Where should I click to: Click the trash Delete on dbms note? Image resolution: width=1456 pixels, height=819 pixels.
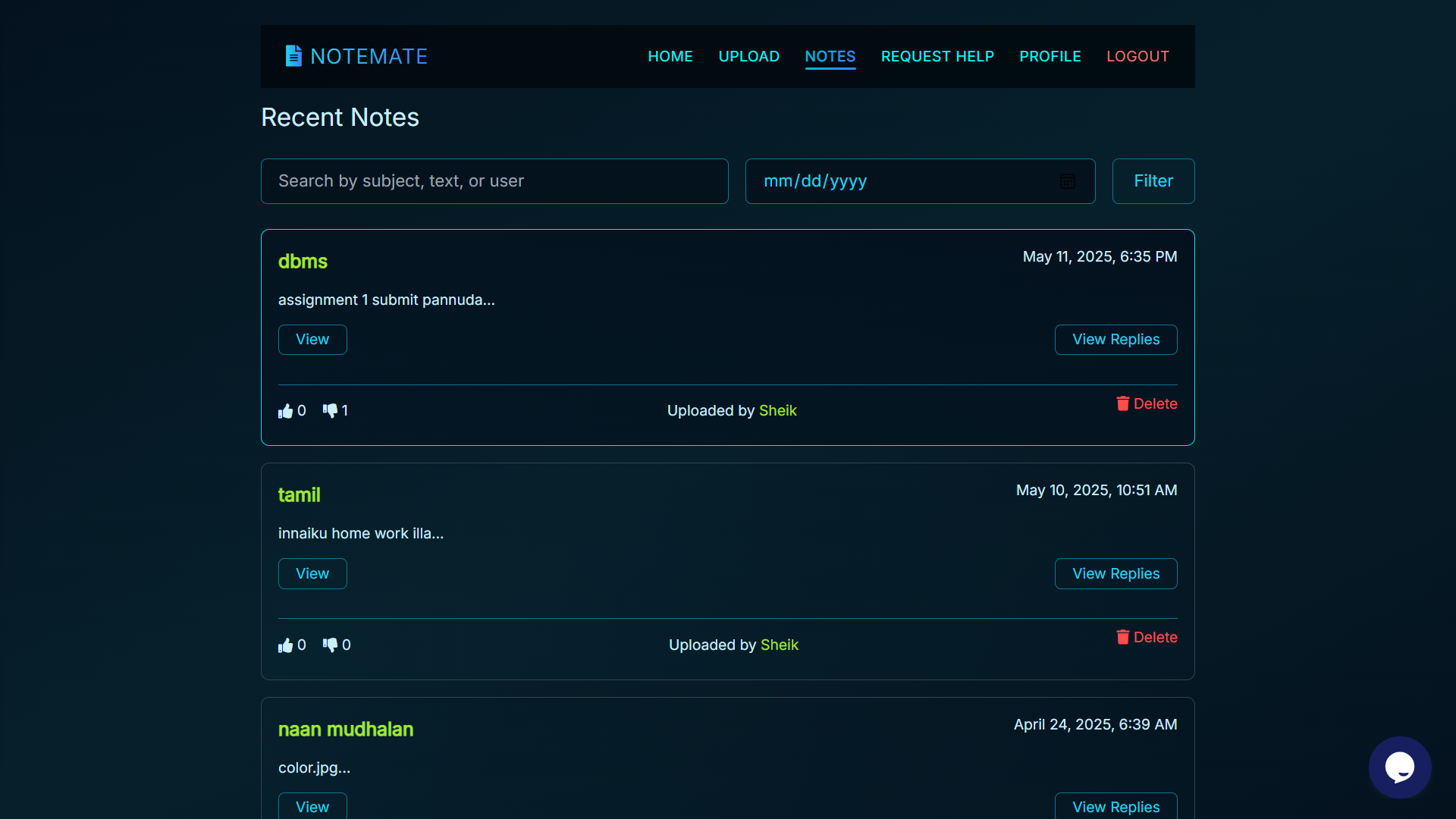coord(1146,403)
